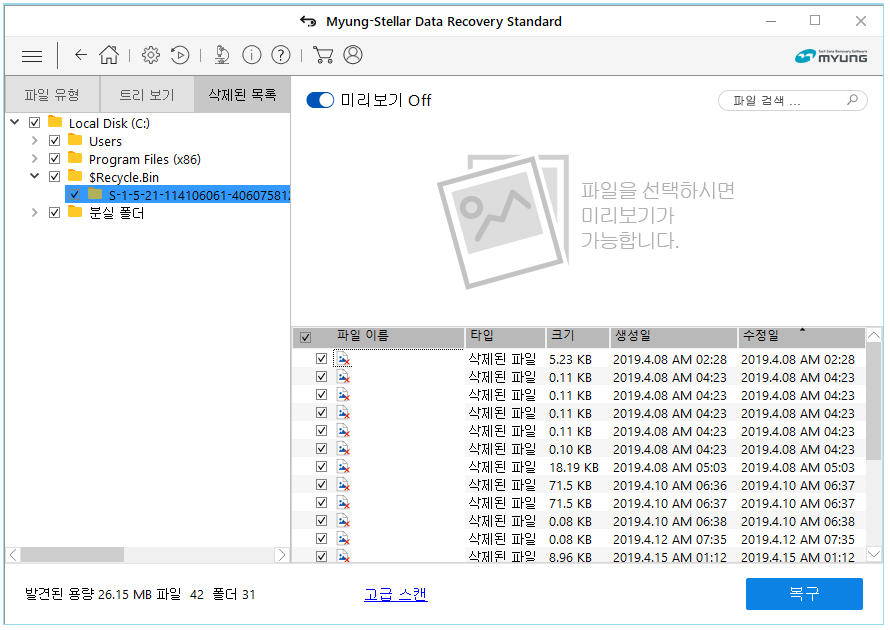Open the user account icon

[x=352, y=54]
